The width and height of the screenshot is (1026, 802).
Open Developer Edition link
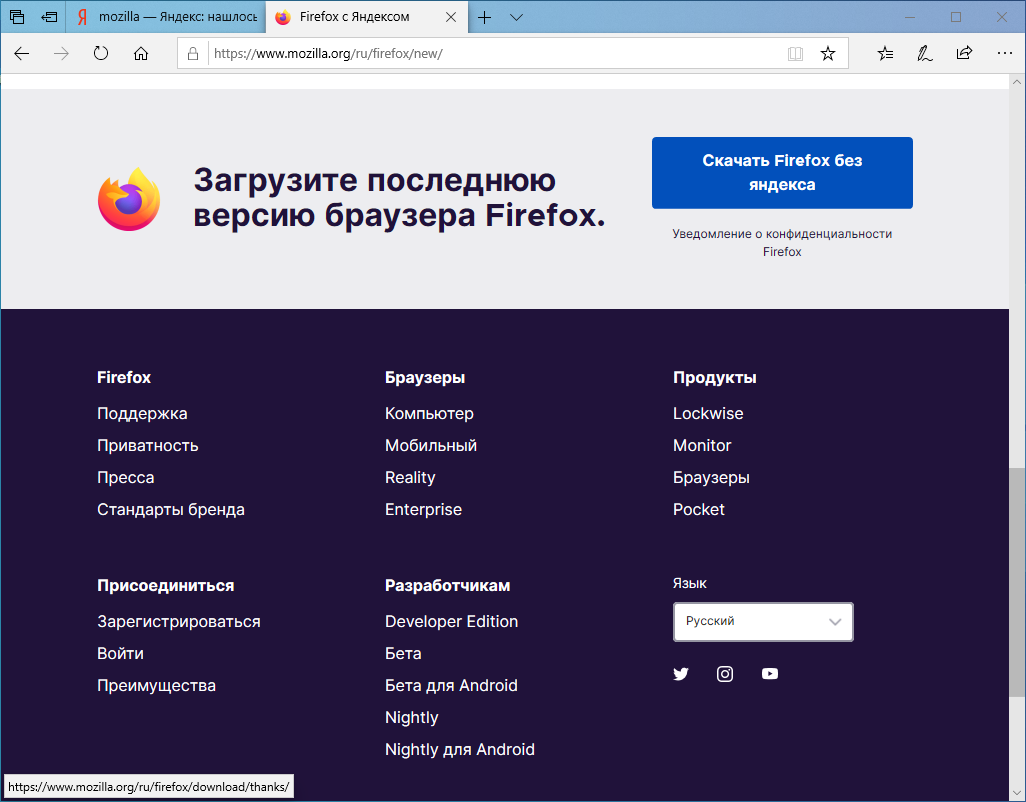click(451, 621)
